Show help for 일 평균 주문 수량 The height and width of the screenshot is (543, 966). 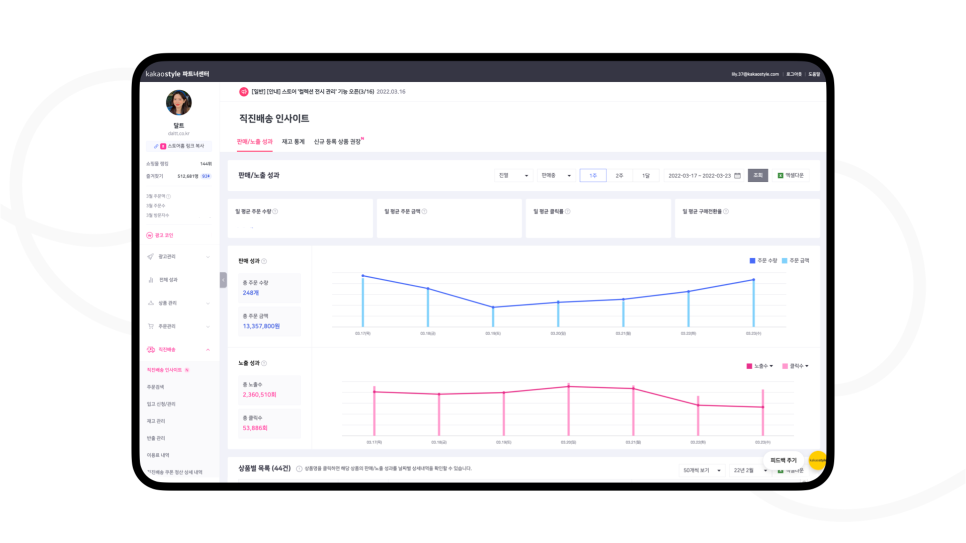[275, 211]
